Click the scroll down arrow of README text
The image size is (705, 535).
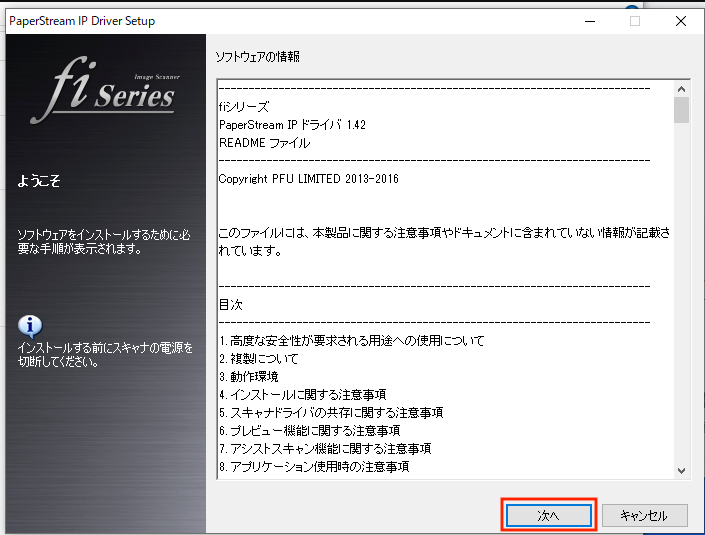(x=682, y=471)
